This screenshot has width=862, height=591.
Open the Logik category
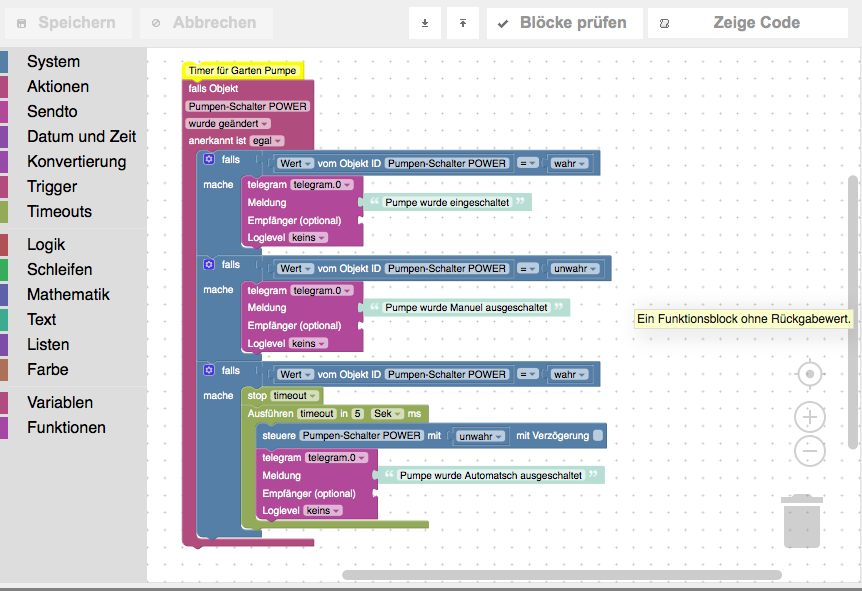[x=46, y=245]
